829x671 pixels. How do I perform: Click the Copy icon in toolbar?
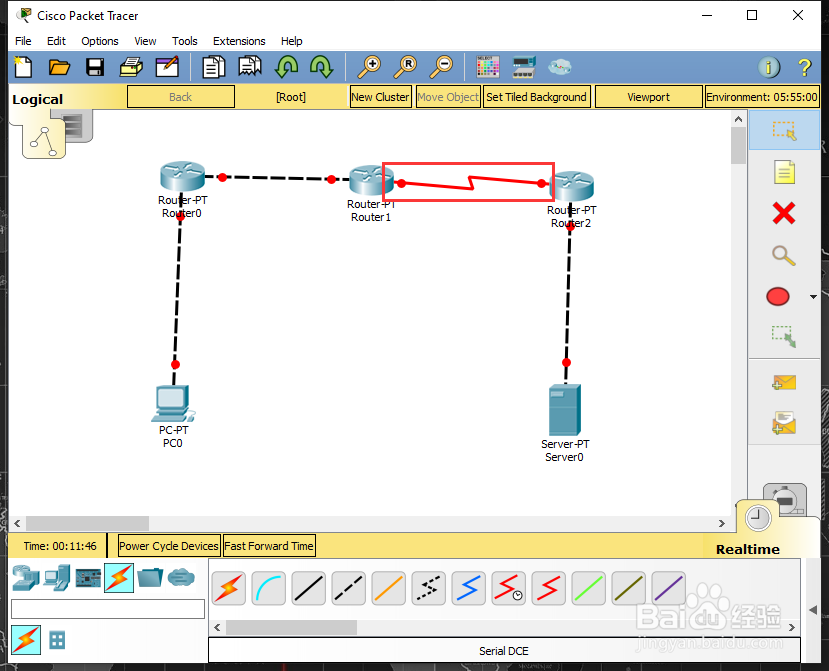coord(214,67)
